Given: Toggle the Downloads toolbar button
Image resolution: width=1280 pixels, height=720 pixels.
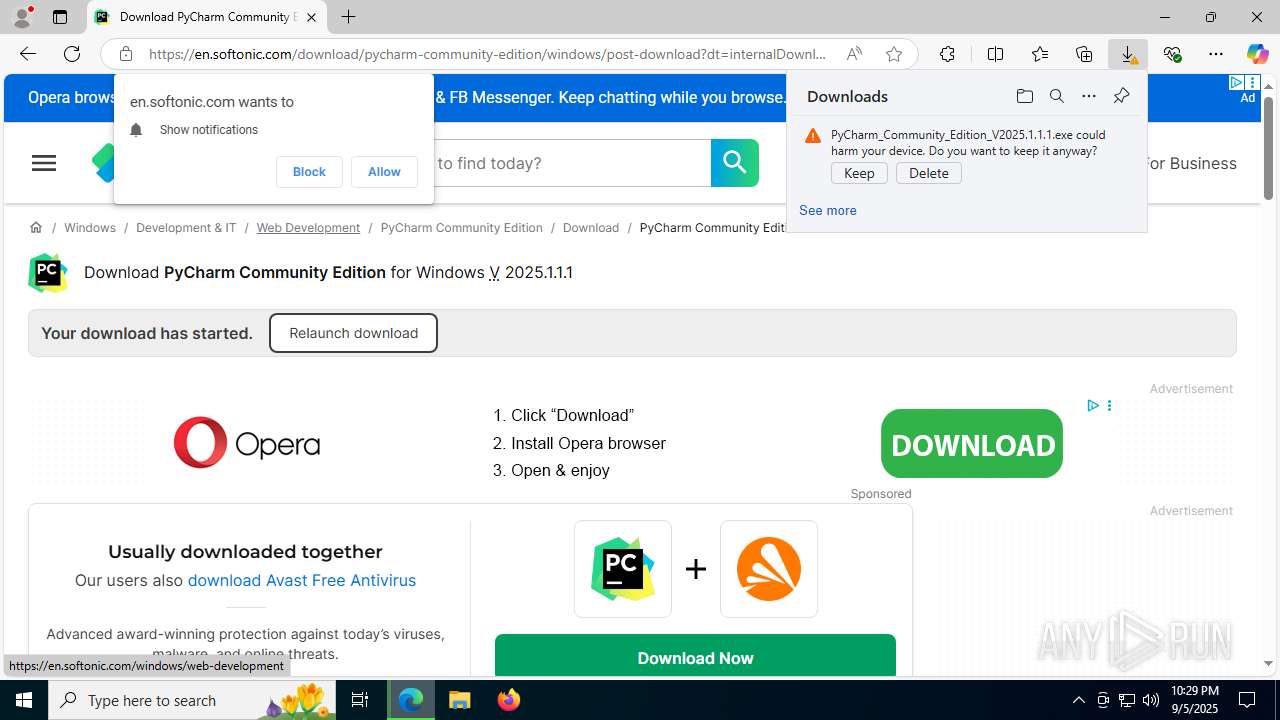Looking at the screenshot, I should point(1128,54).
